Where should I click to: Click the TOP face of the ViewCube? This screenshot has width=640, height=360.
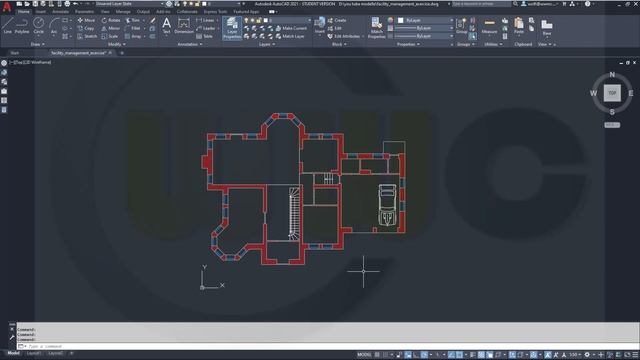point(612,93)
